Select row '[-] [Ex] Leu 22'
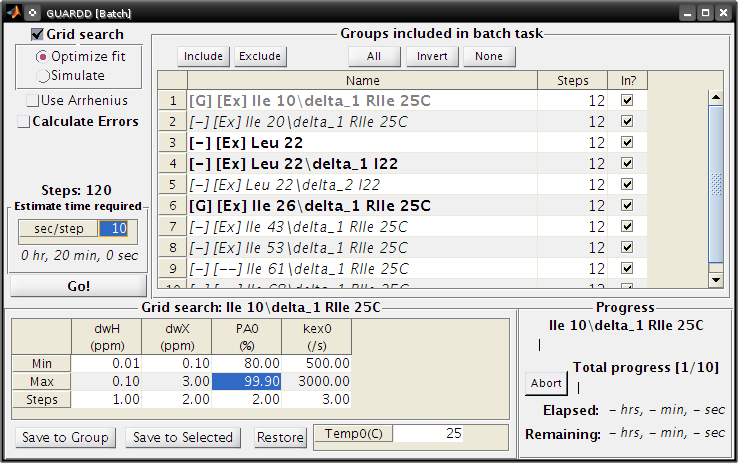This screenshot has width=738, height=463. pos(362,143)
